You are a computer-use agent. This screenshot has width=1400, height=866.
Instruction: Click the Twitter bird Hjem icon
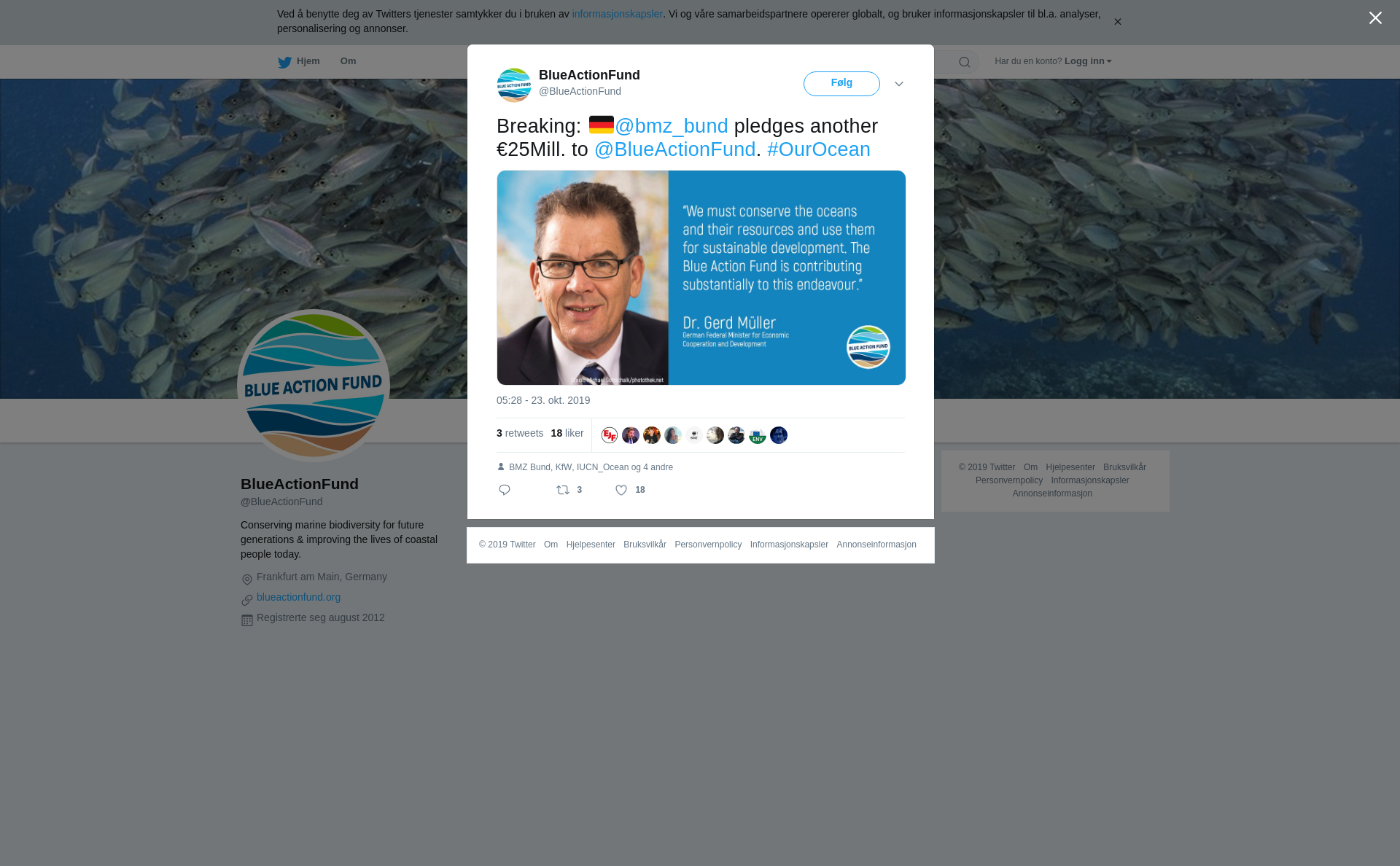(x=284, y=62)
